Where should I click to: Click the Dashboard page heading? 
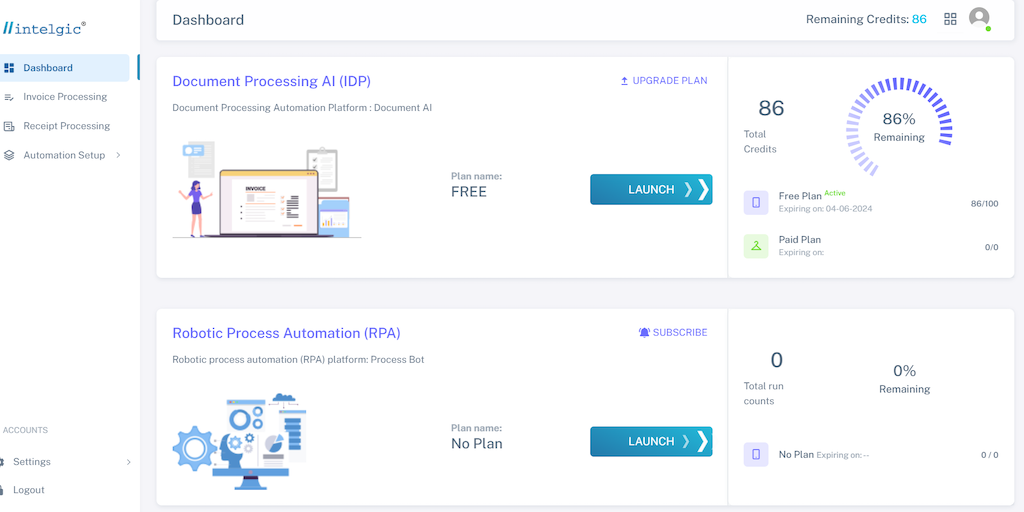pyautogui.click(x=208, y=20)
